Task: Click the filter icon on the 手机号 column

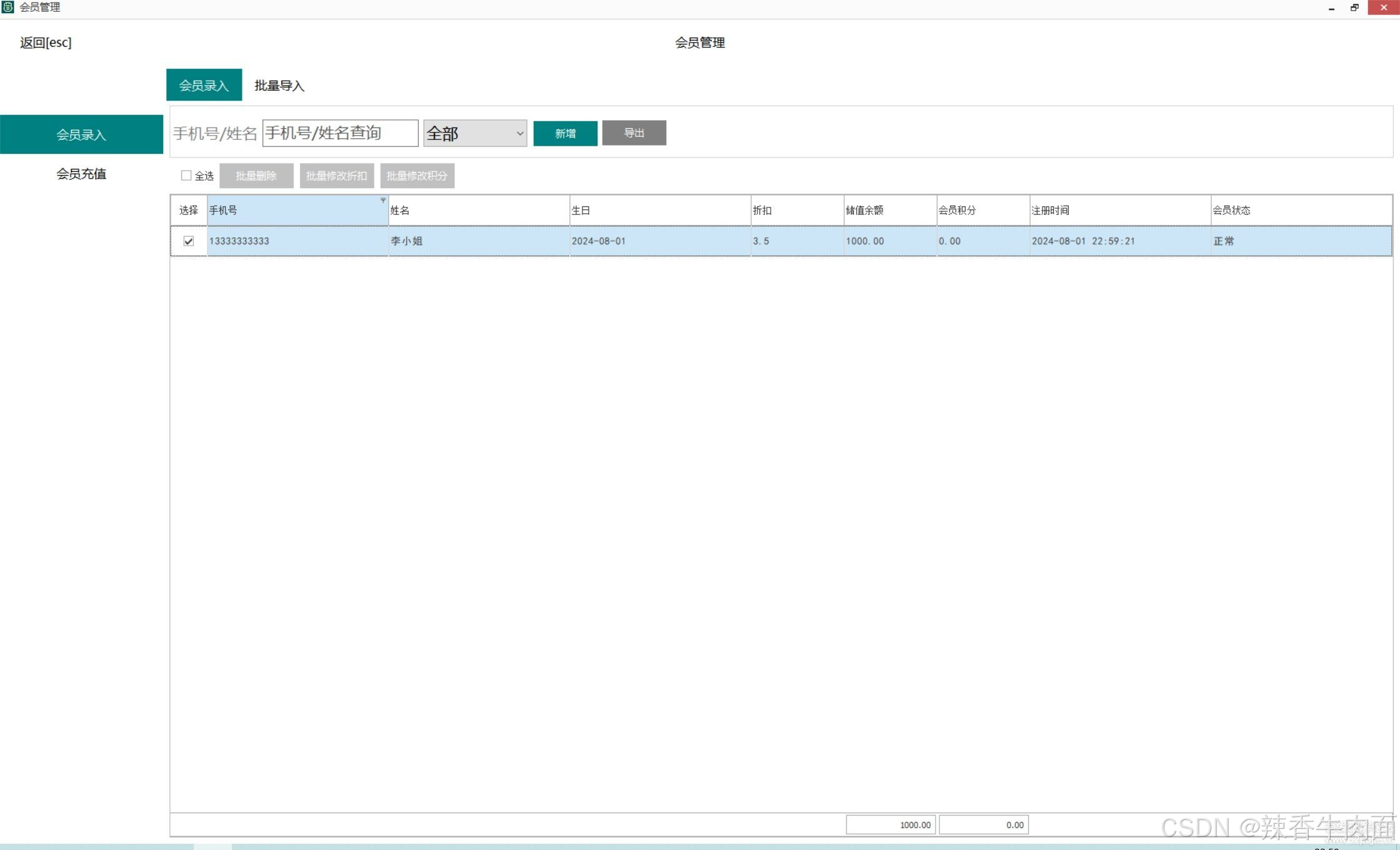Action: click(383, 200)
